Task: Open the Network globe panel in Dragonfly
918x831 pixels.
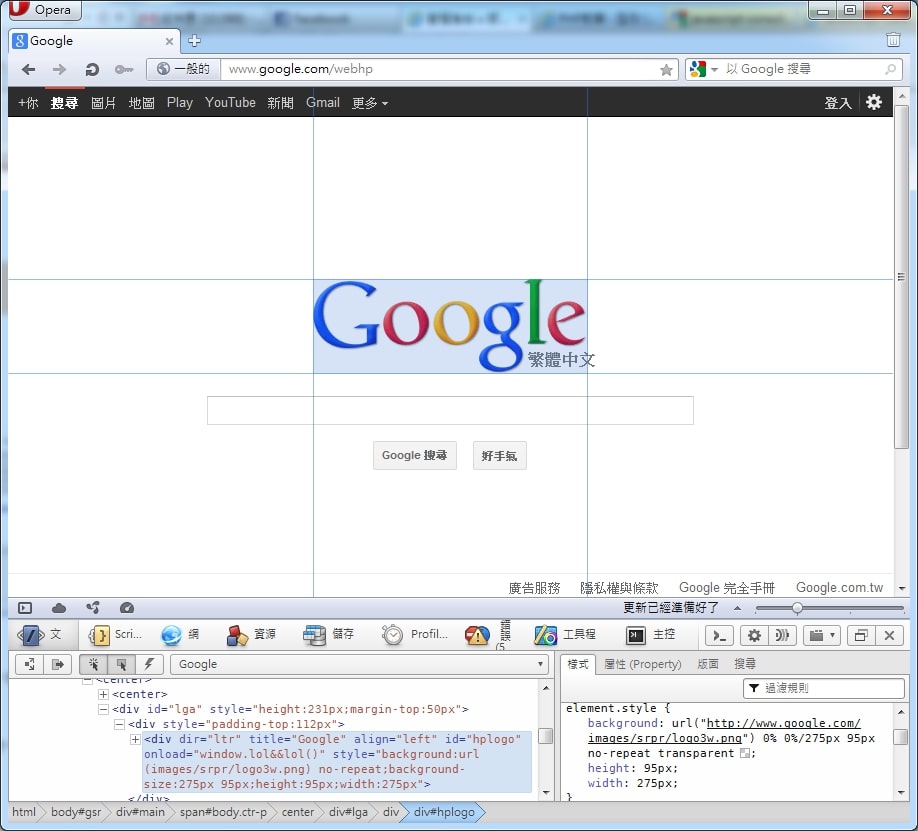Action: pos(181,635)
